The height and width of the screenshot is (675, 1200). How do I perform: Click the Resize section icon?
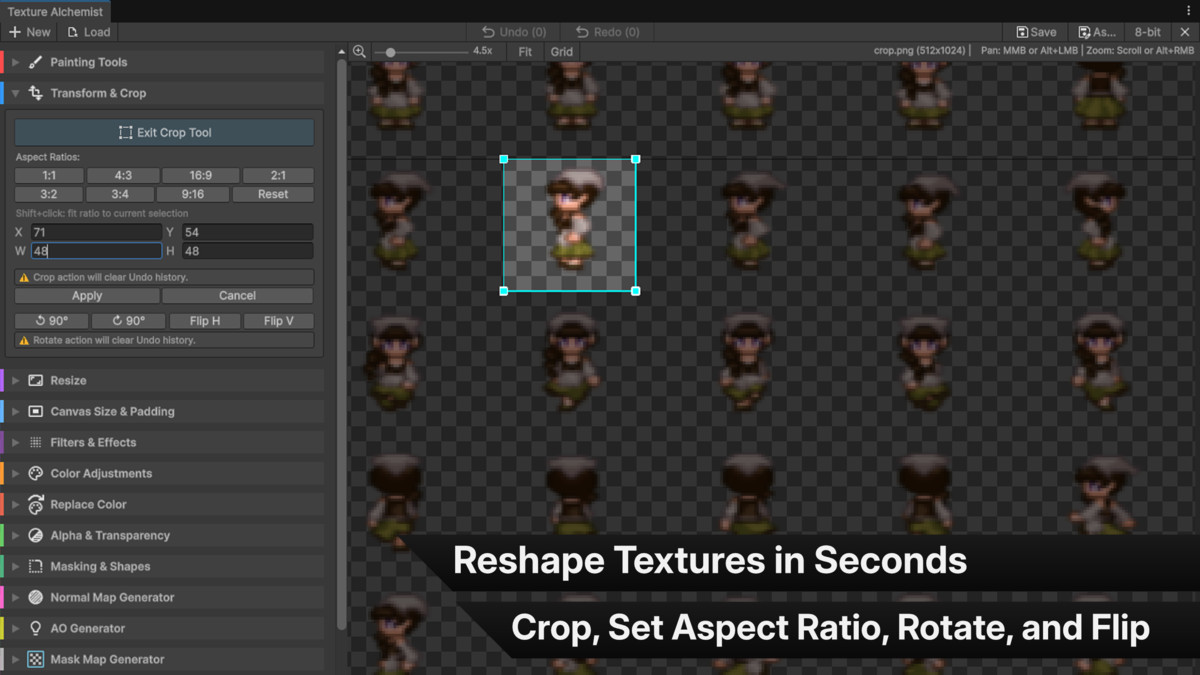[x=36, y=381]
